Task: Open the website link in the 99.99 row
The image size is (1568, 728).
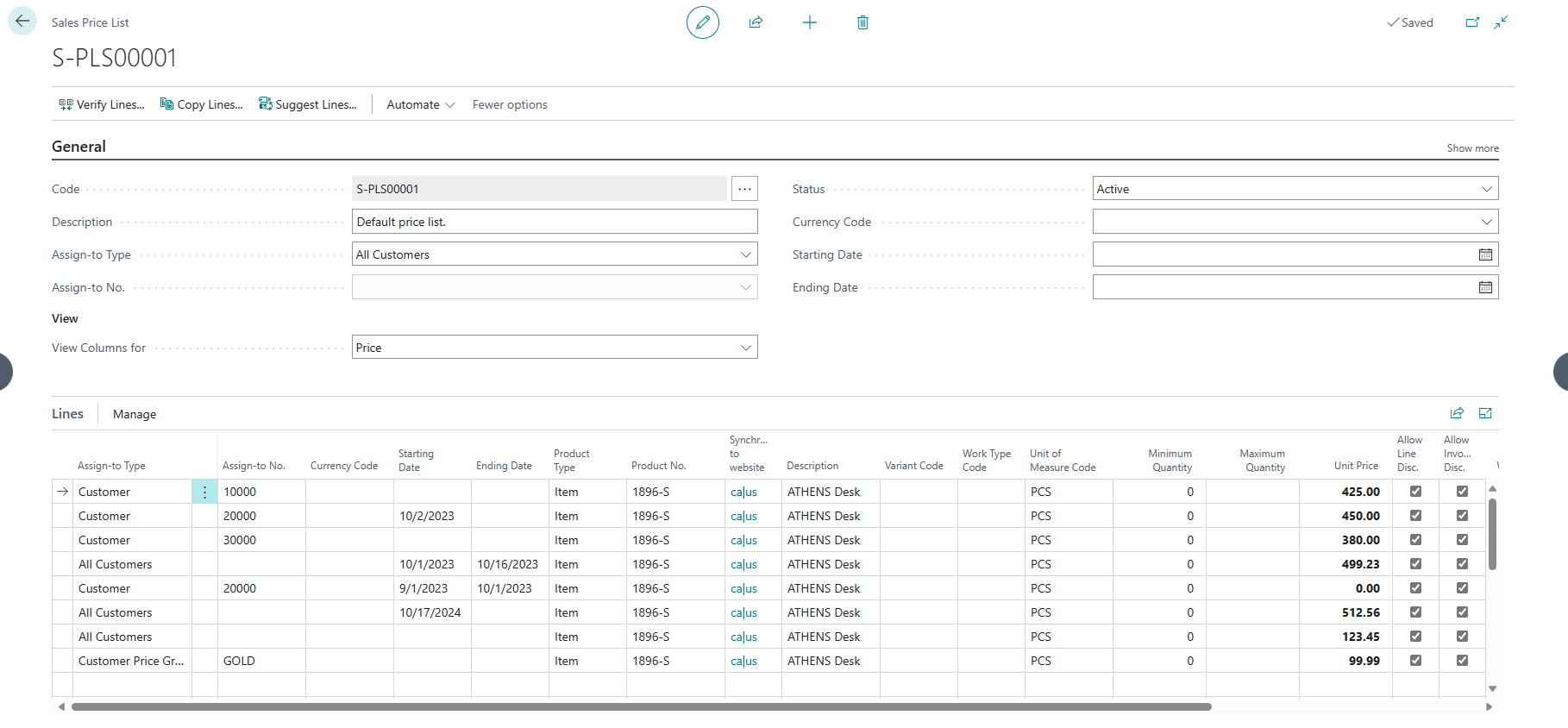Action: 743,661
